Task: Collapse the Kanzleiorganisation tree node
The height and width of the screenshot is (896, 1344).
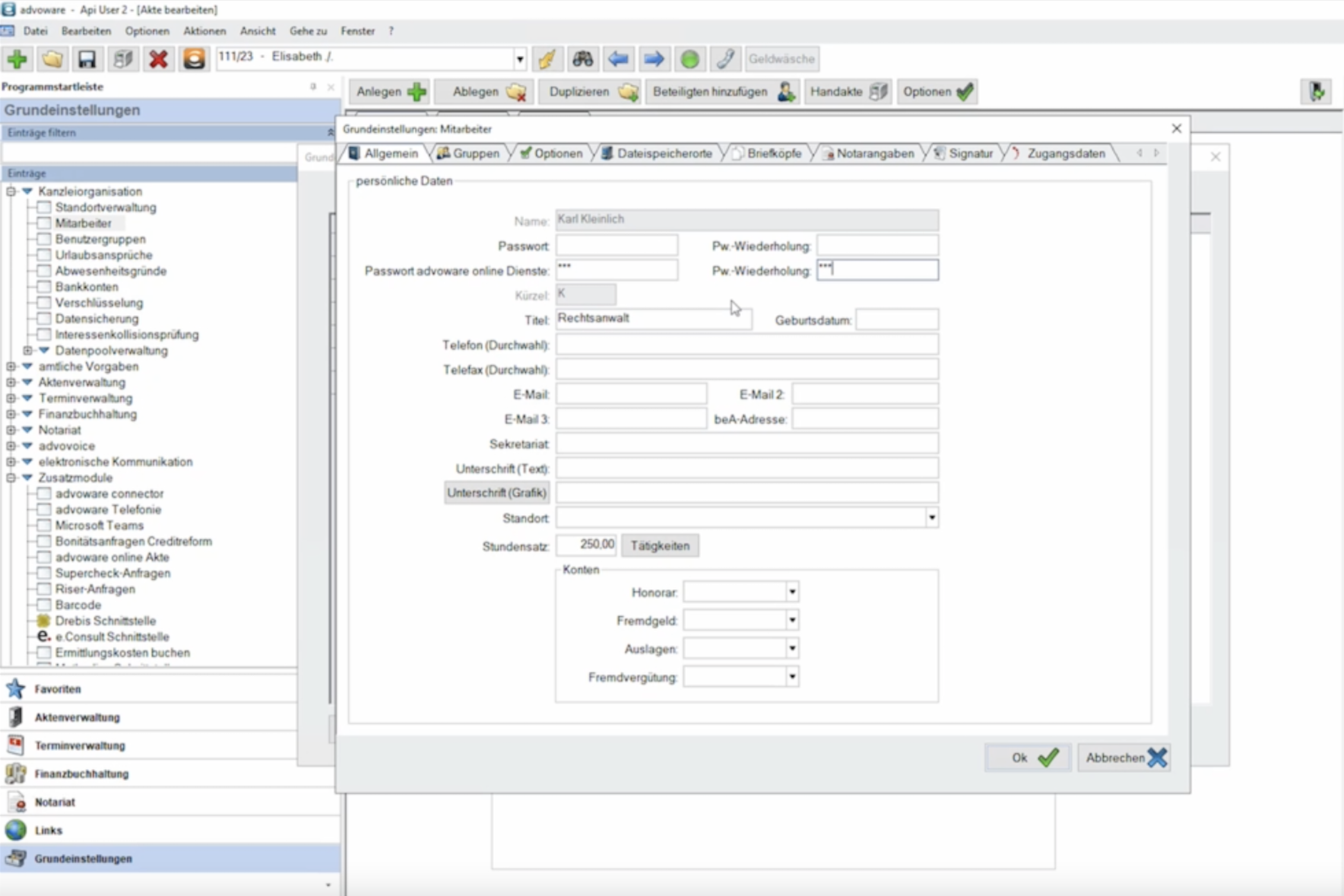Action: [x=11, y=191]
